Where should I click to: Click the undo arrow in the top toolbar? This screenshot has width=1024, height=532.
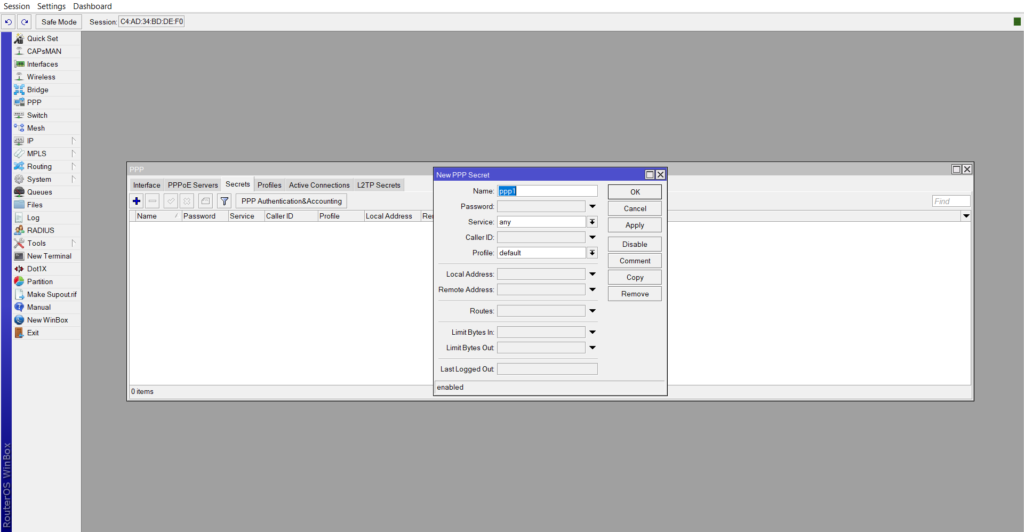pyautogui.click(x=9, y=21)
